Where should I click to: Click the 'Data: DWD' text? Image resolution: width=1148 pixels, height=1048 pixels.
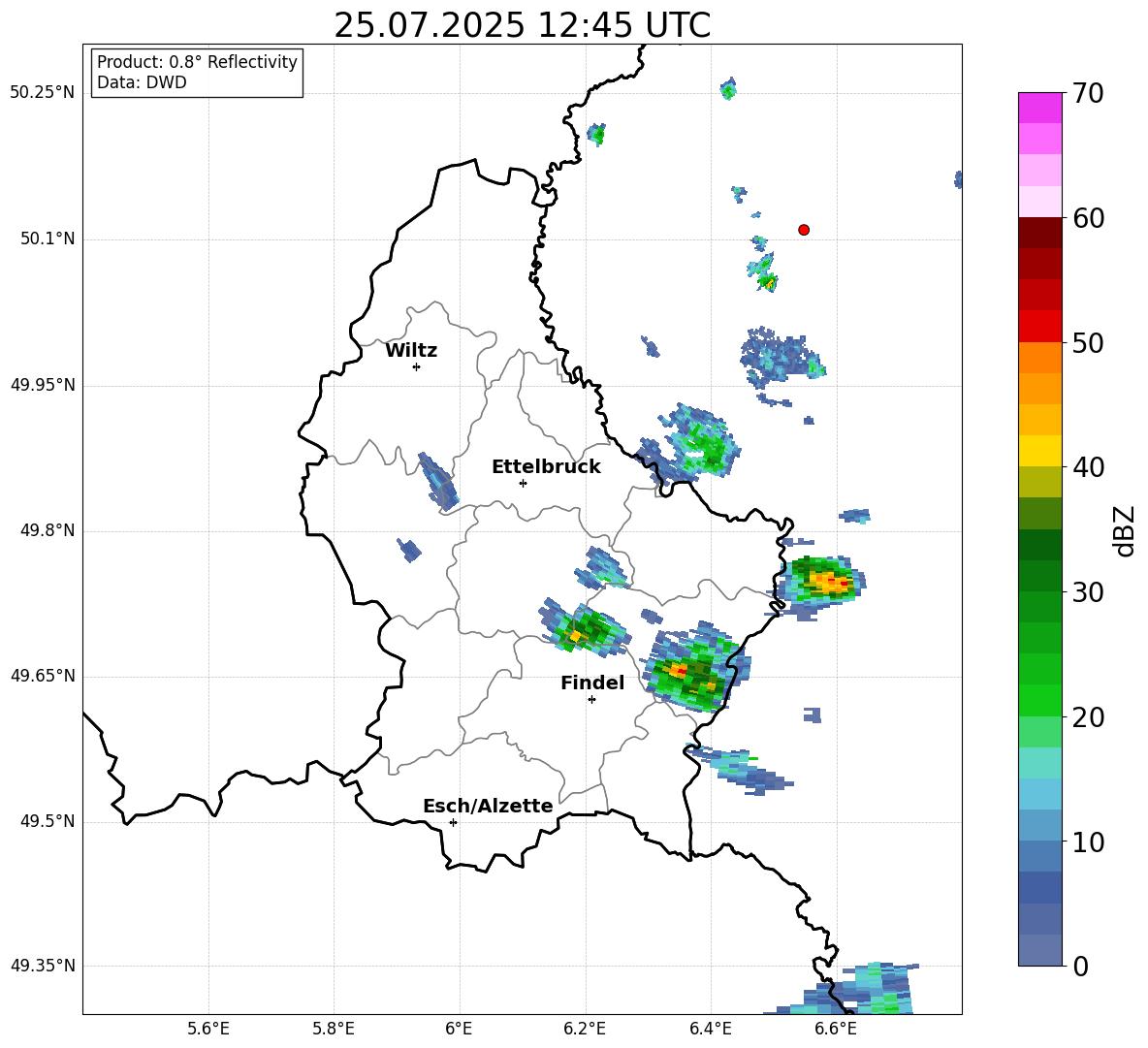coord(142,82)
